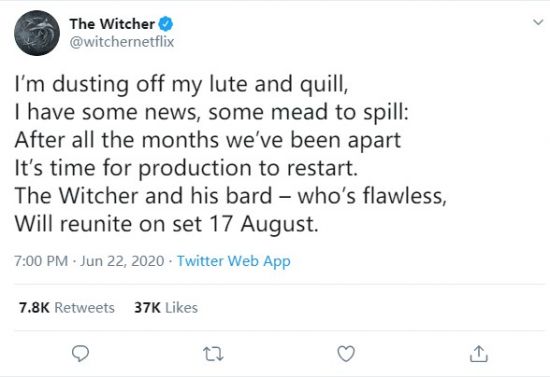Like the tweet with the heart icon

point(346,354)
